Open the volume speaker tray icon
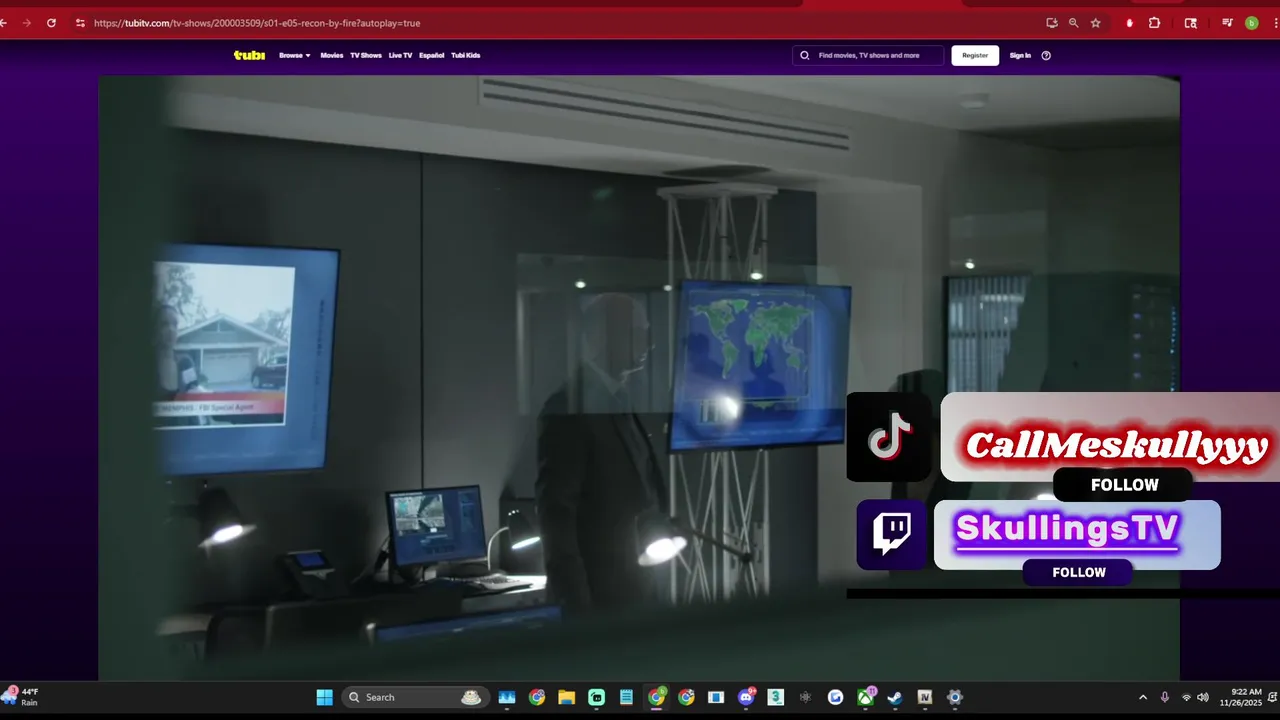Viewport: 1280px width, 720px height. point(1203,697)
